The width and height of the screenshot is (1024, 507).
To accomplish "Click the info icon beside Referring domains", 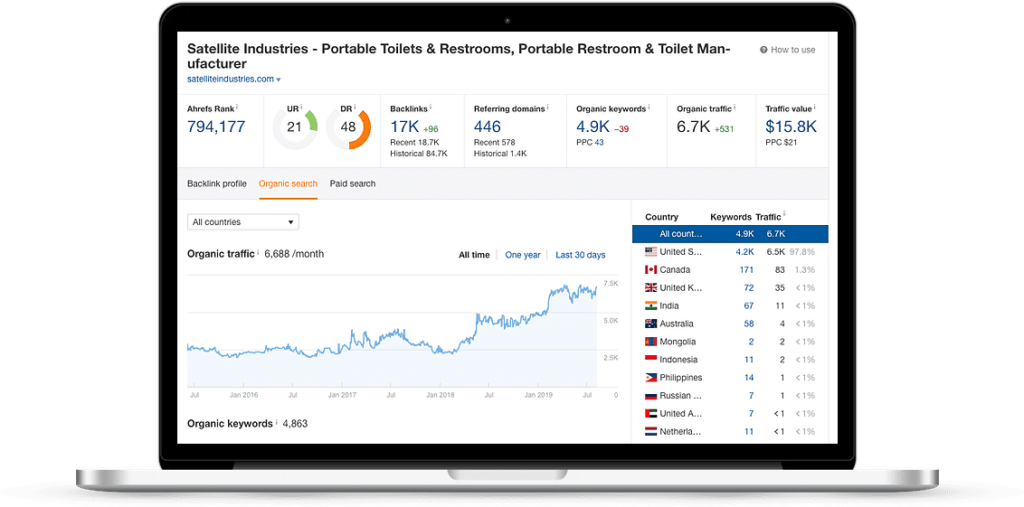I will (x=548, y=107).
